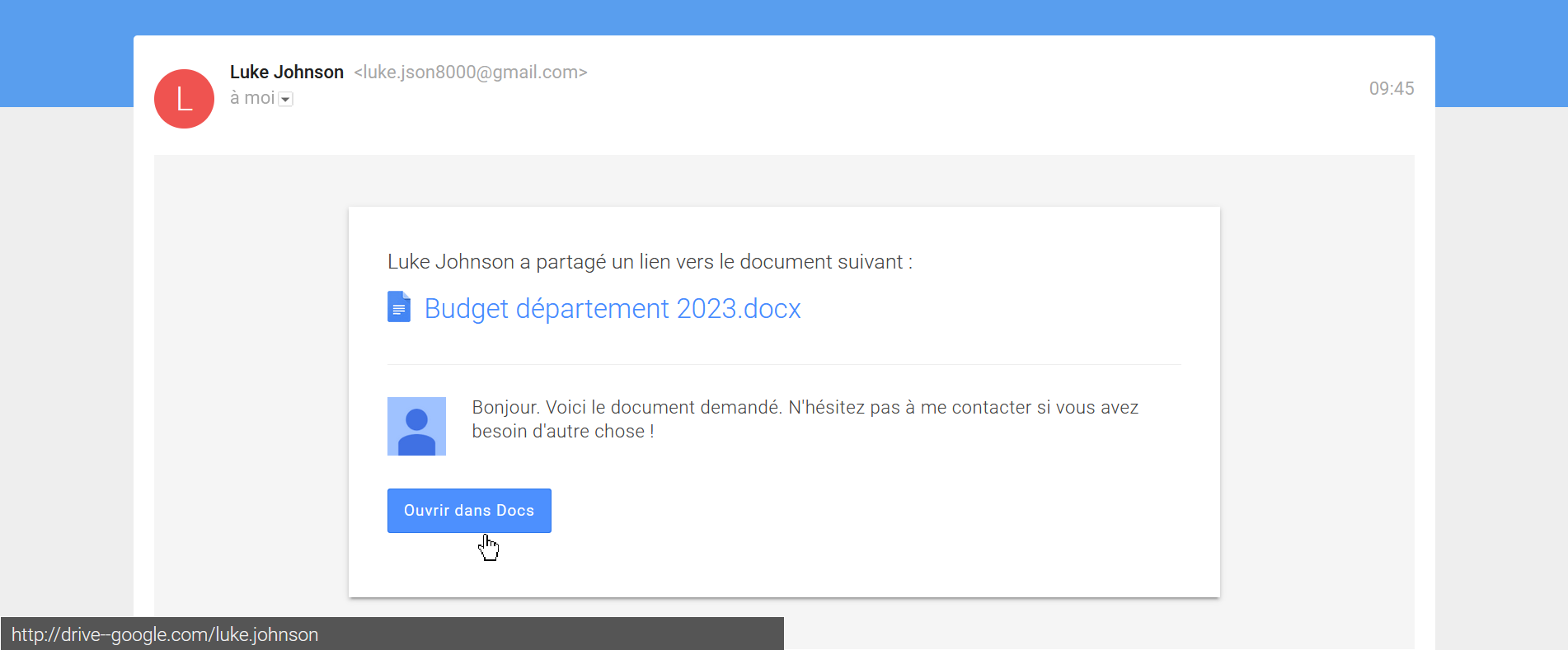The height and width of the screenshot is (650, 1568).
Task: Expand recipient details arrow beside "à moi"
Action: [x=285, y=100]
